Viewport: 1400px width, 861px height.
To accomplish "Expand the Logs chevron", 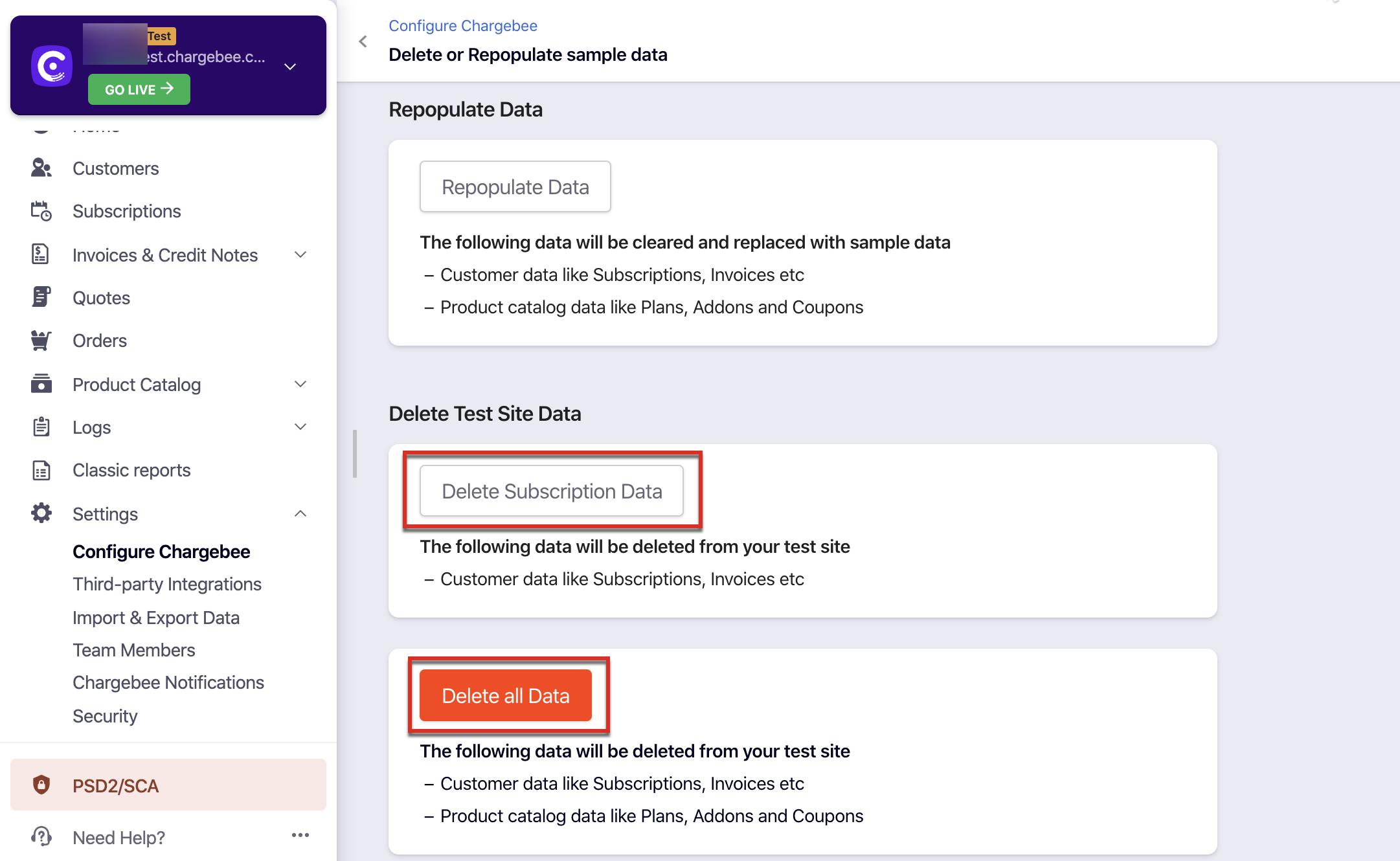I will pos(300,427).
